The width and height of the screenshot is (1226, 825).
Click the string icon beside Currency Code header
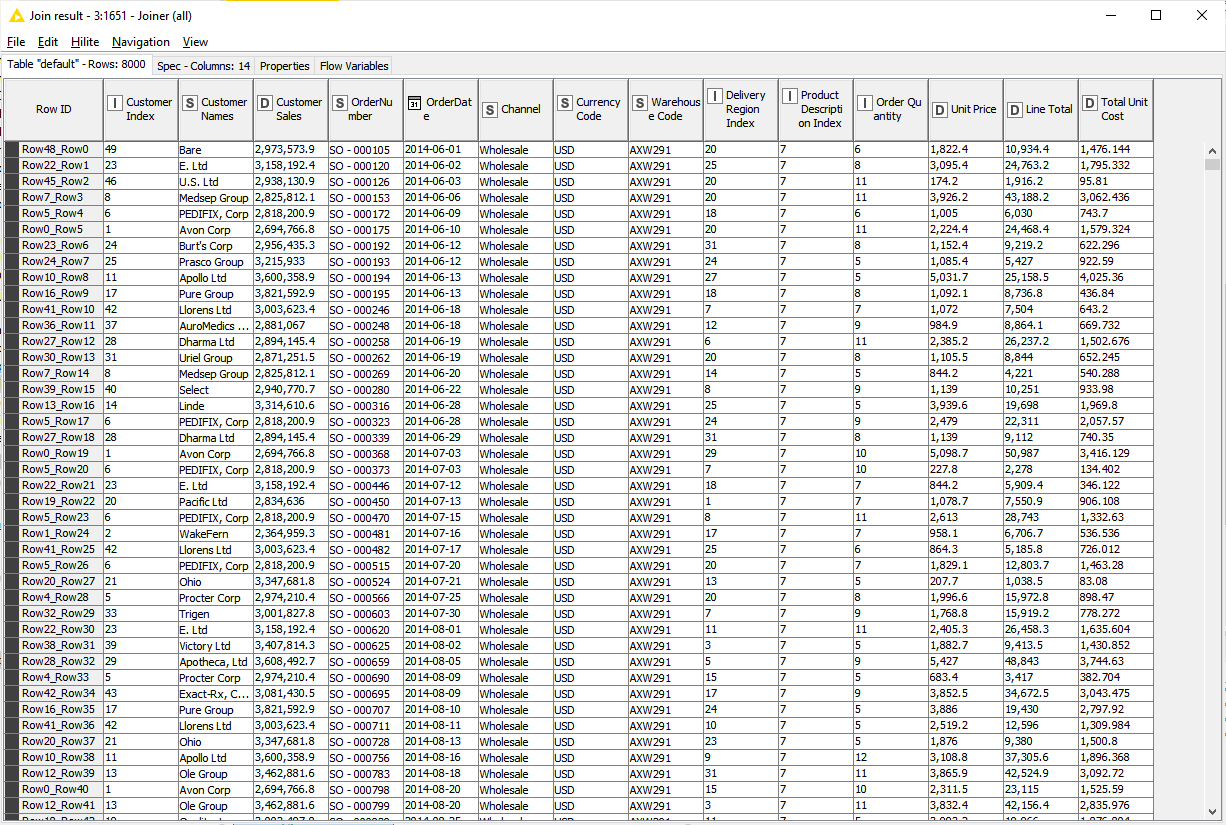[x=565, y=102]
